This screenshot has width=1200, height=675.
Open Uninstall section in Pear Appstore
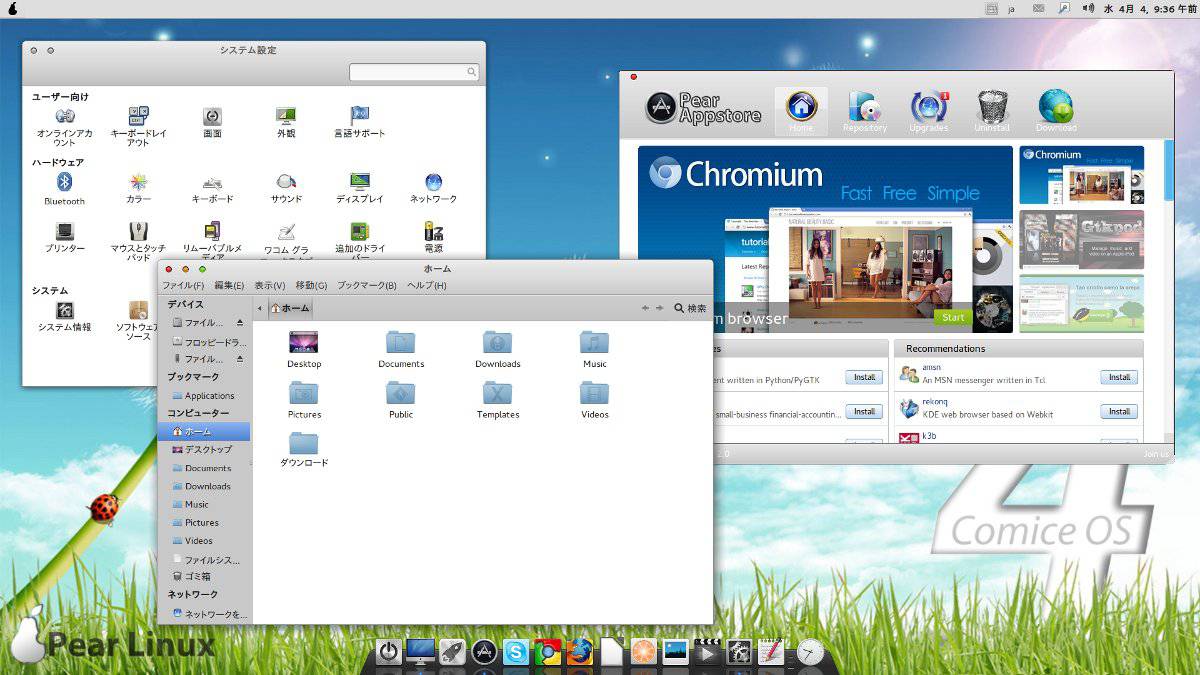pyautogui.click(x=992, y=111)
